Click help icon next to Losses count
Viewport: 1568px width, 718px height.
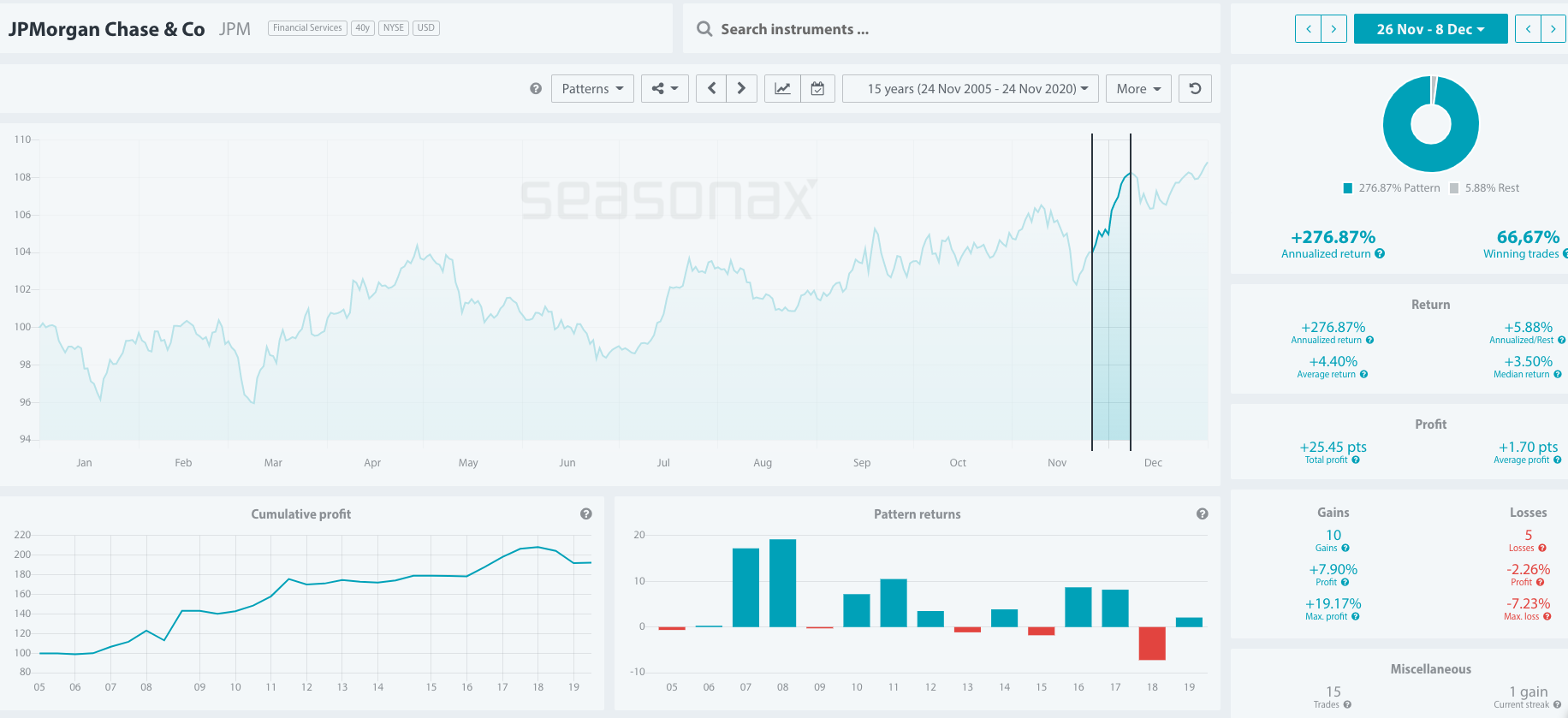1542,548
